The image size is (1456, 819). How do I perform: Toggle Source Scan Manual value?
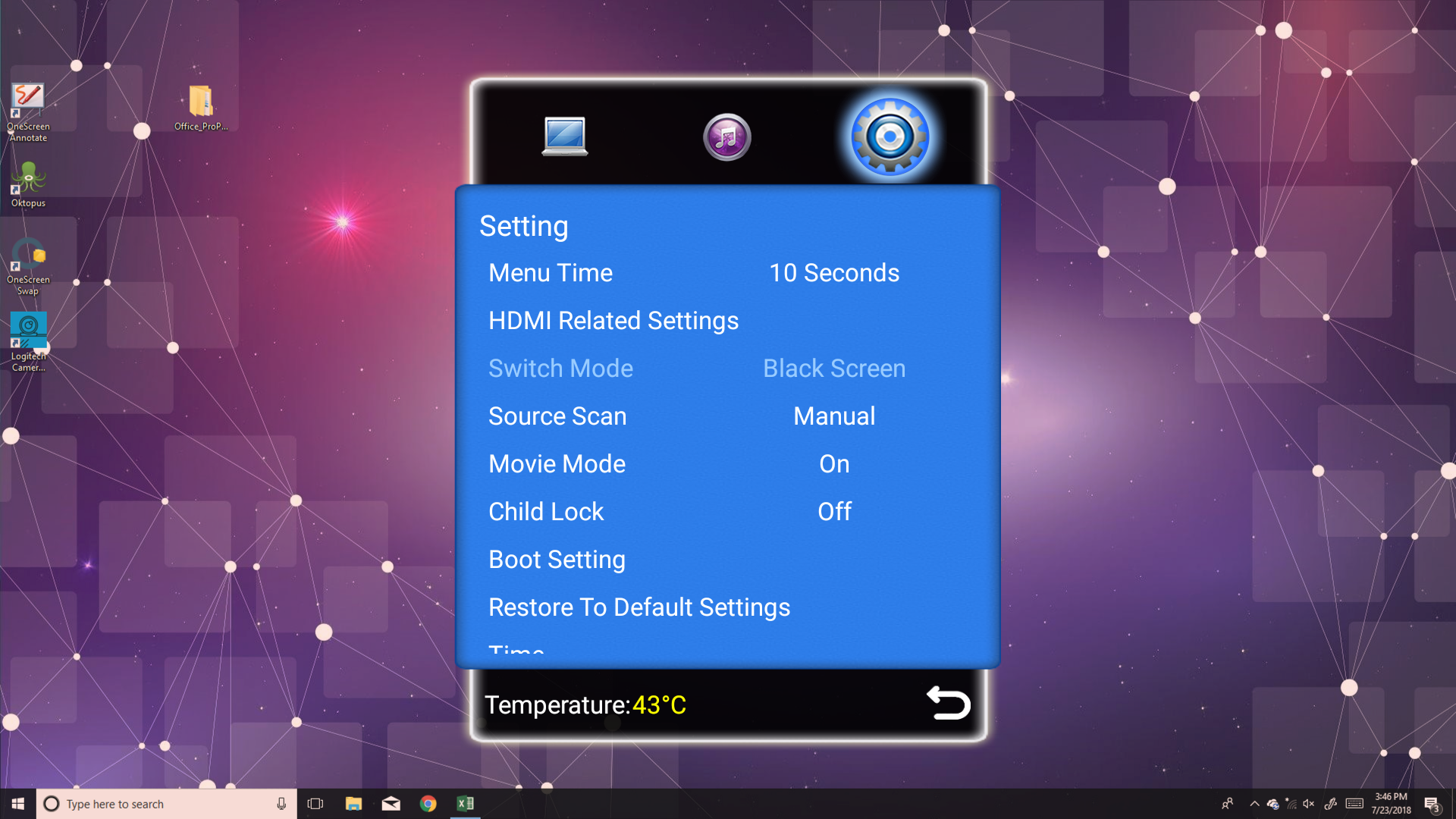(x=834, y=416)
